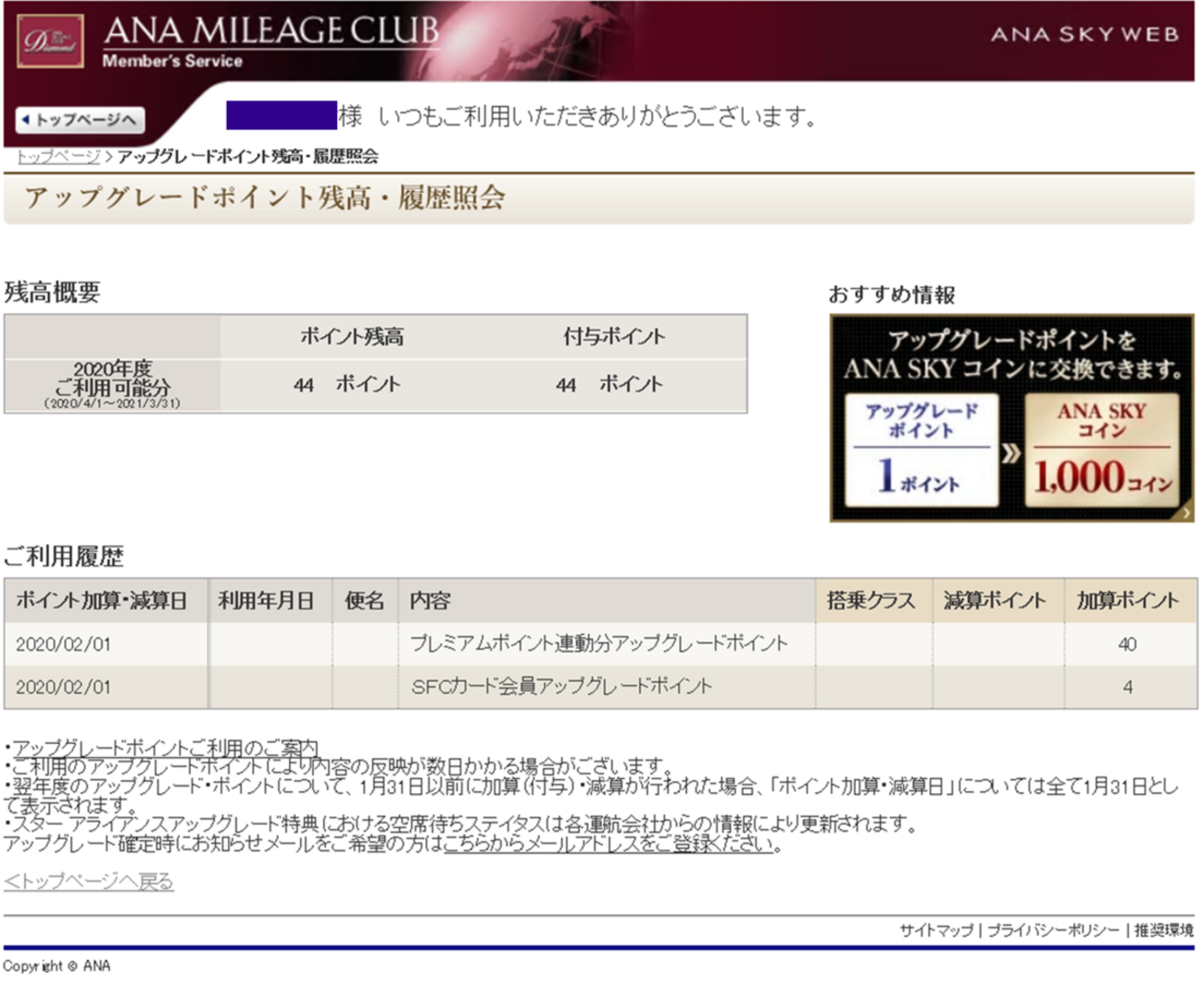
Task: Click 44 ポイント under 付与ポイント
Action: click(609, 385)
